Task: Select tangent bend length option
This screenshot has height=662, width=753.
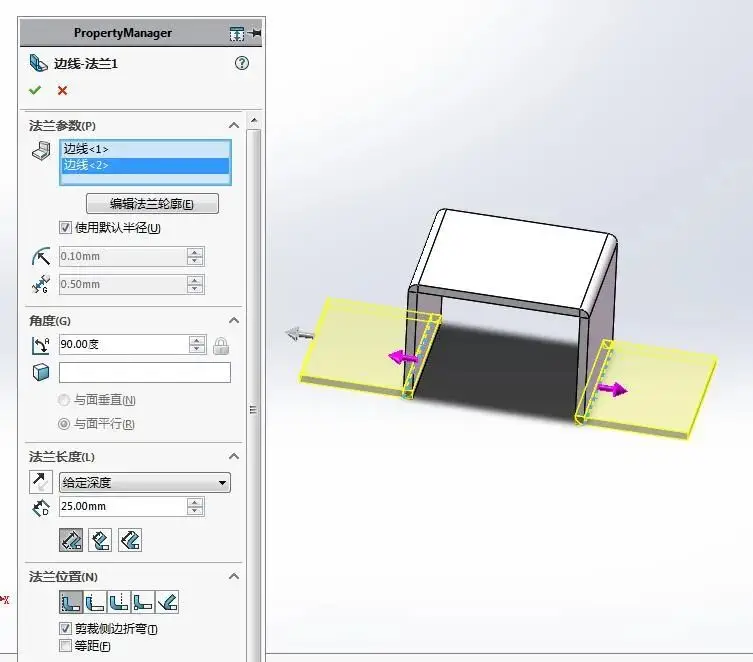Action: (130, 540)
